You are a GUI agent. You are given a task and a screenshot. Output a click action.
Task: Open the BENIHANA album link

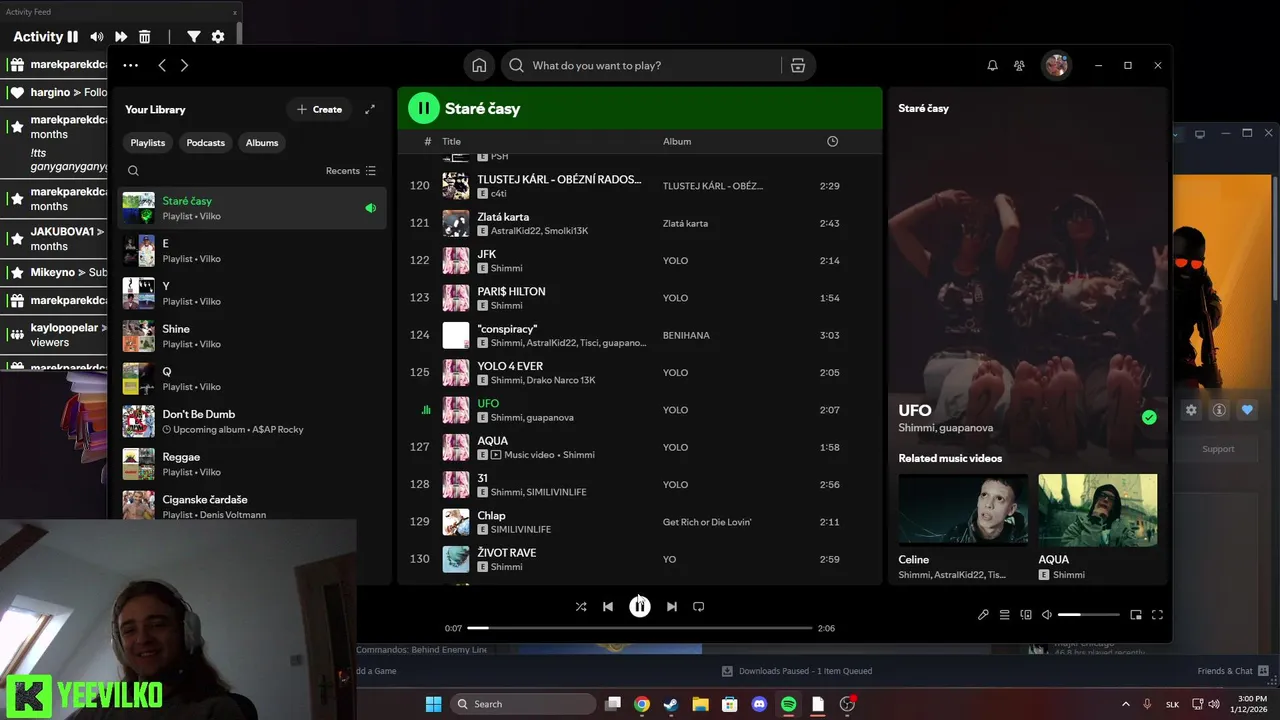686,335
